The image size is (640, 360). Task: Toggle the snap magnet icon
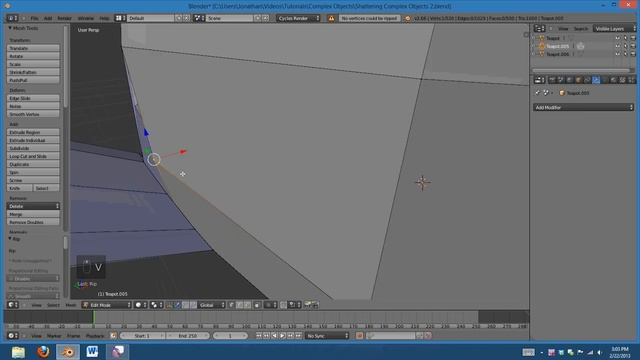pyautogui.click(x=283, y=305)
